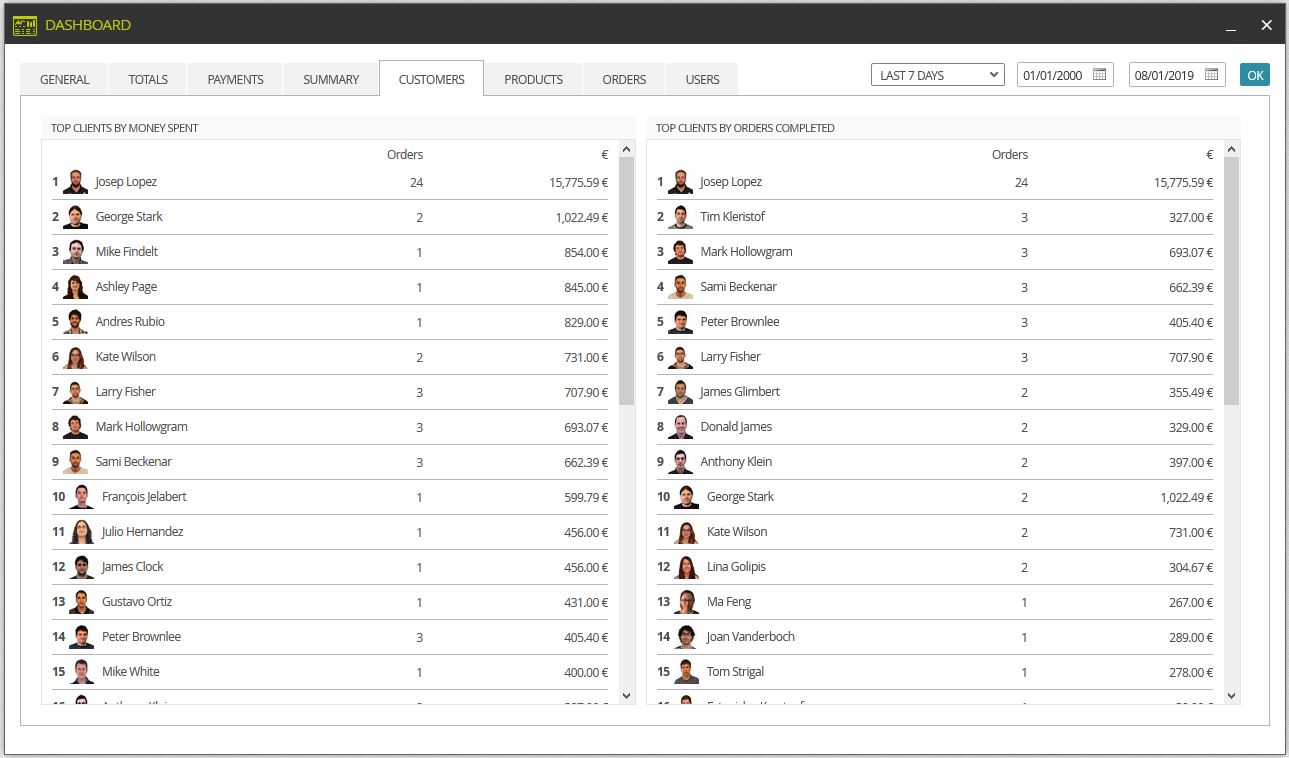Click Ashley Page's profile photo
Screen dimensions: 1289x758
click(75, 287)
